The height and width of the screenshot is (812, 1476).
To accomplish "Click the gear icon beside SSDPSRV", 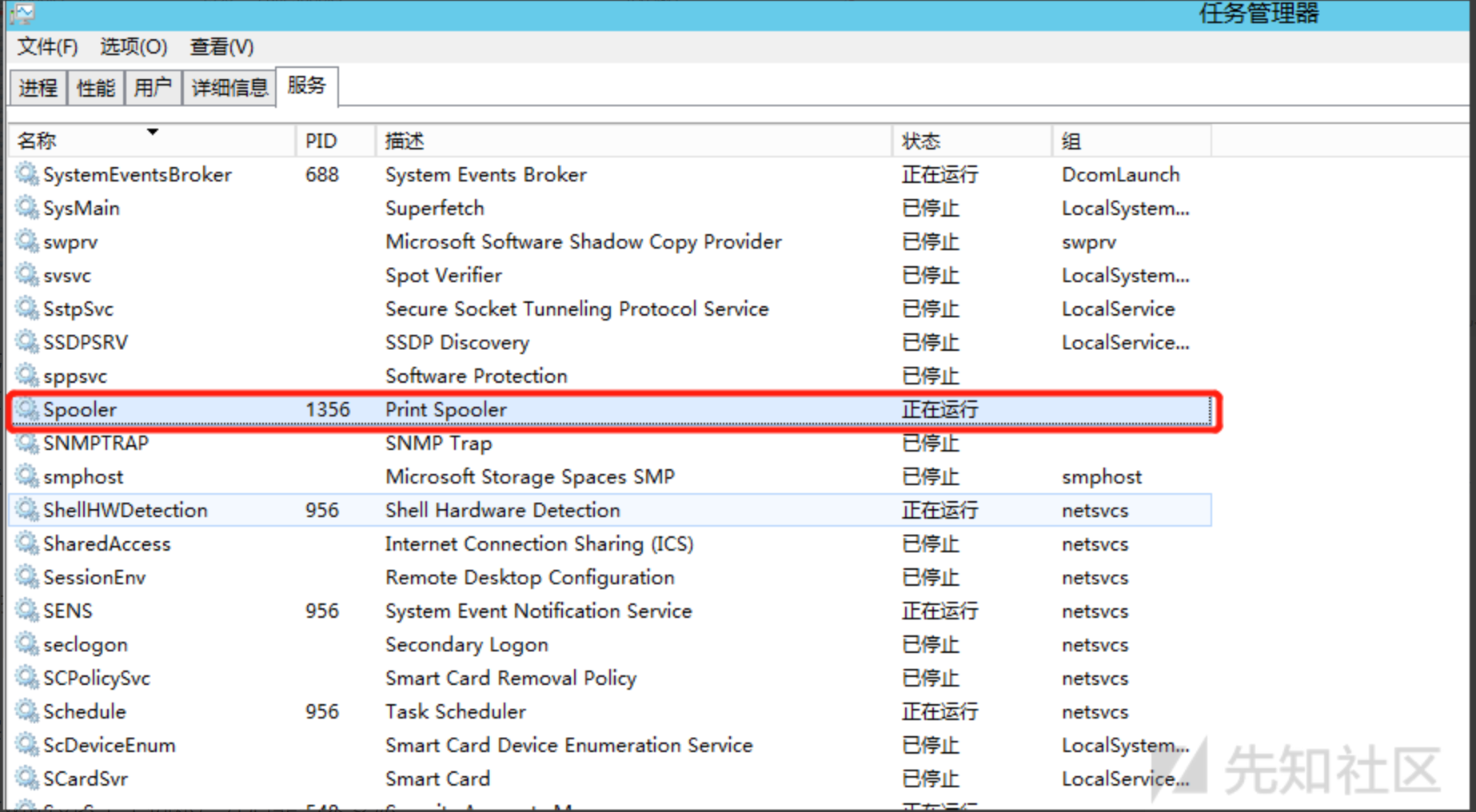I will (x=27, y=342).
